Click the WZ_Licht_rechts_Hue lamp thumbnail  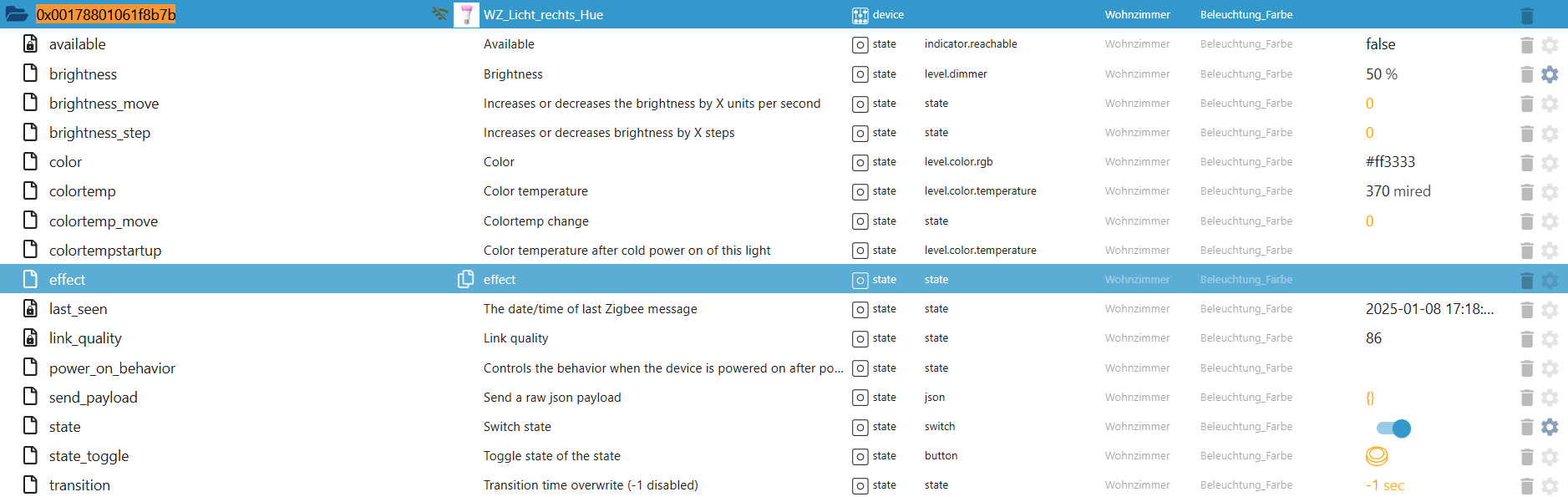pyautogui.click(x=466, y=14)
